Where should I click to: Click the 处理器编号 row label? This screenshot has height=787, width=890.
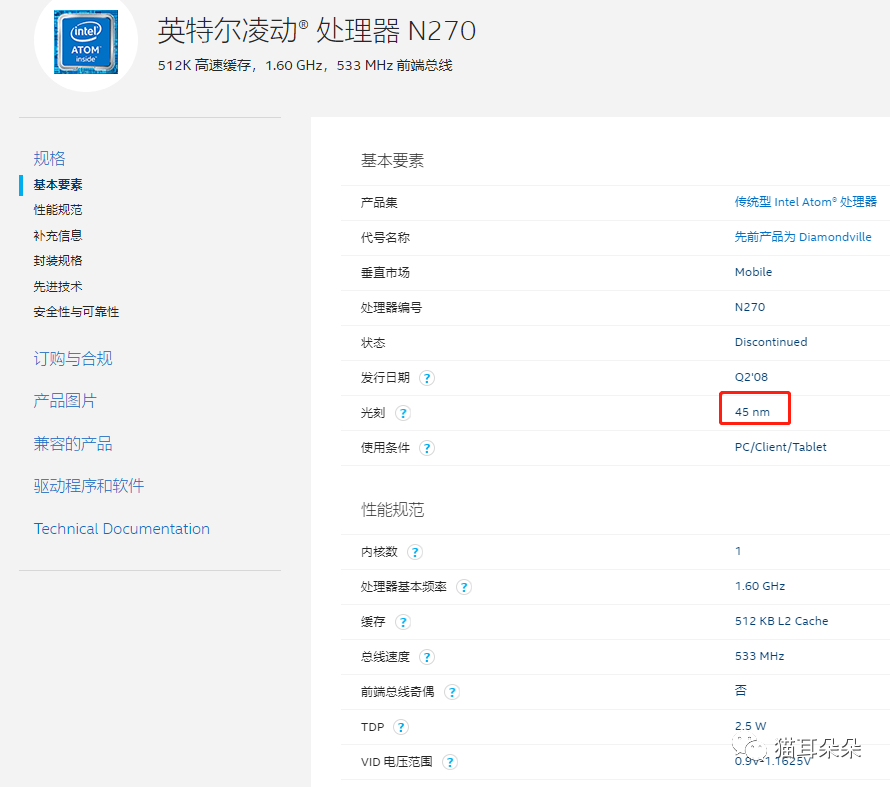(392, 308)
